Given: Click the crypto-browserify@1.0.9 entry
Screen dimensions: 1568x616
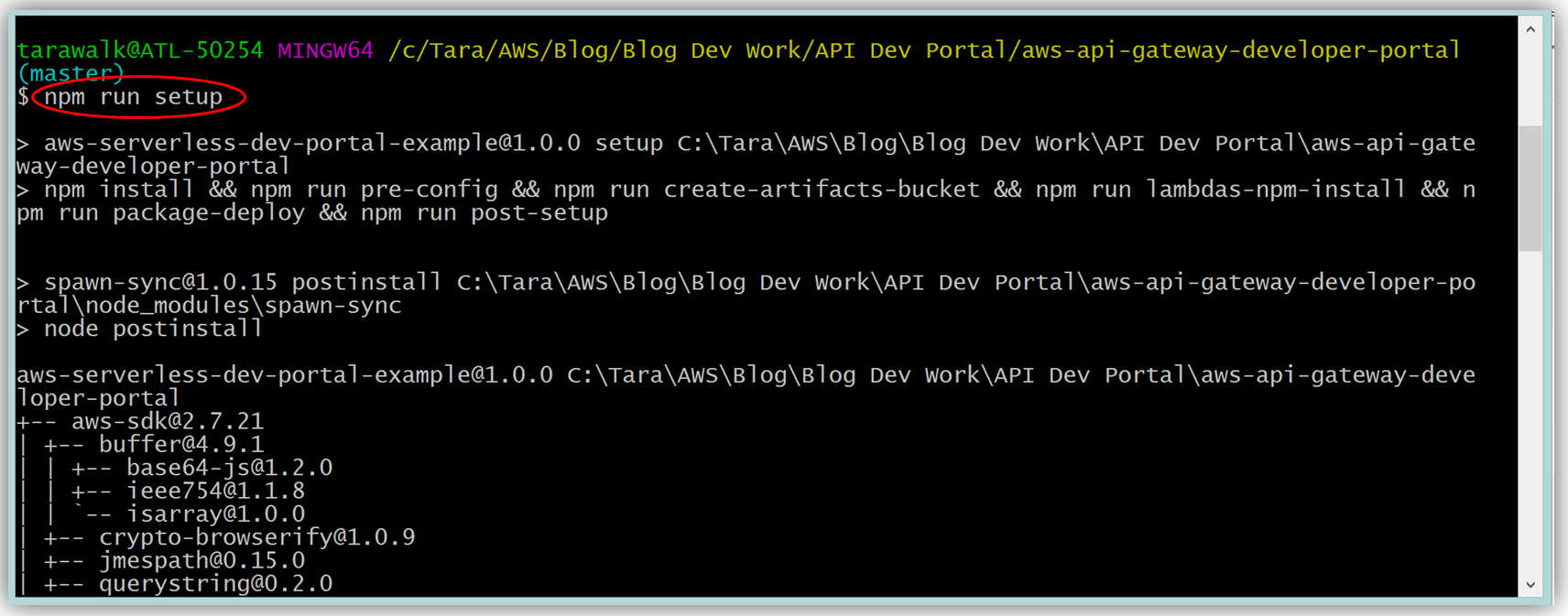Looking at the screenshot, I should [x=256, y=537].
